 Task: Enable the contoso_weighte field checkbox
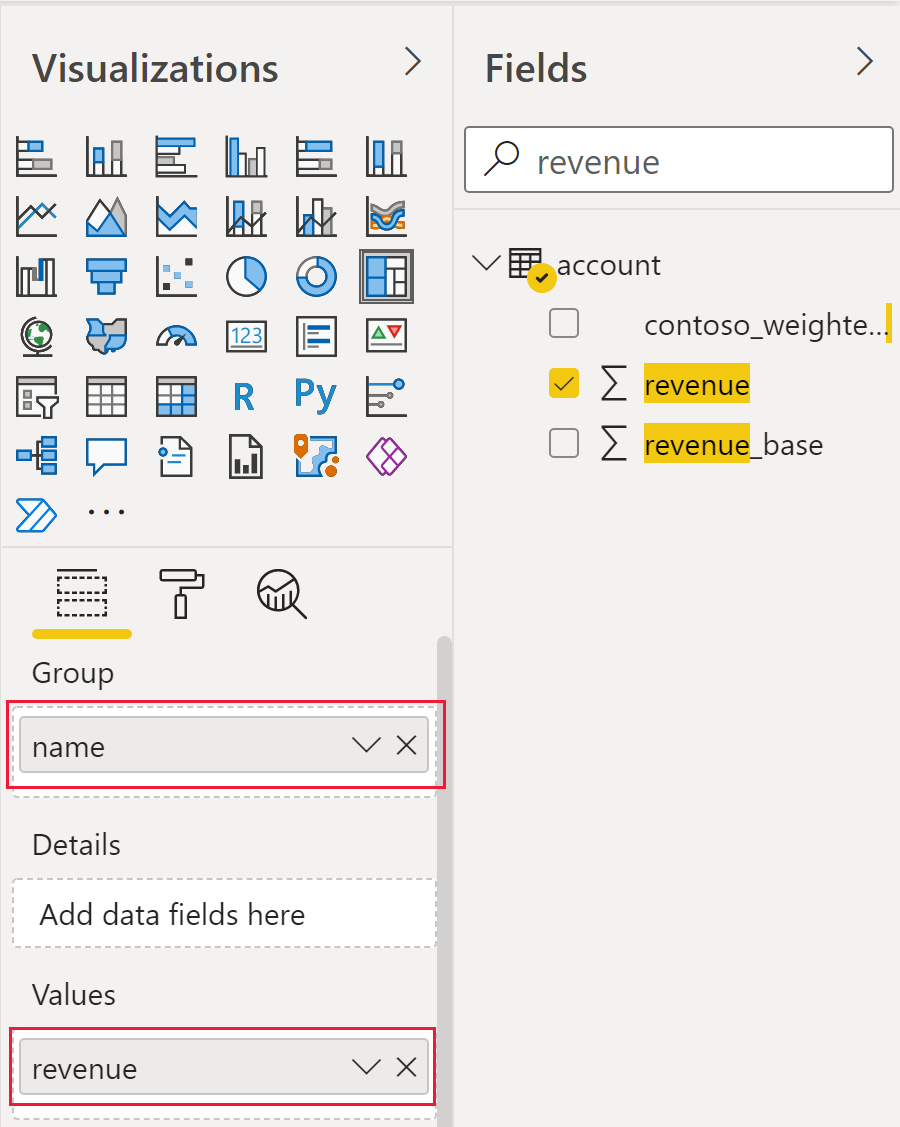pos(564,323)
